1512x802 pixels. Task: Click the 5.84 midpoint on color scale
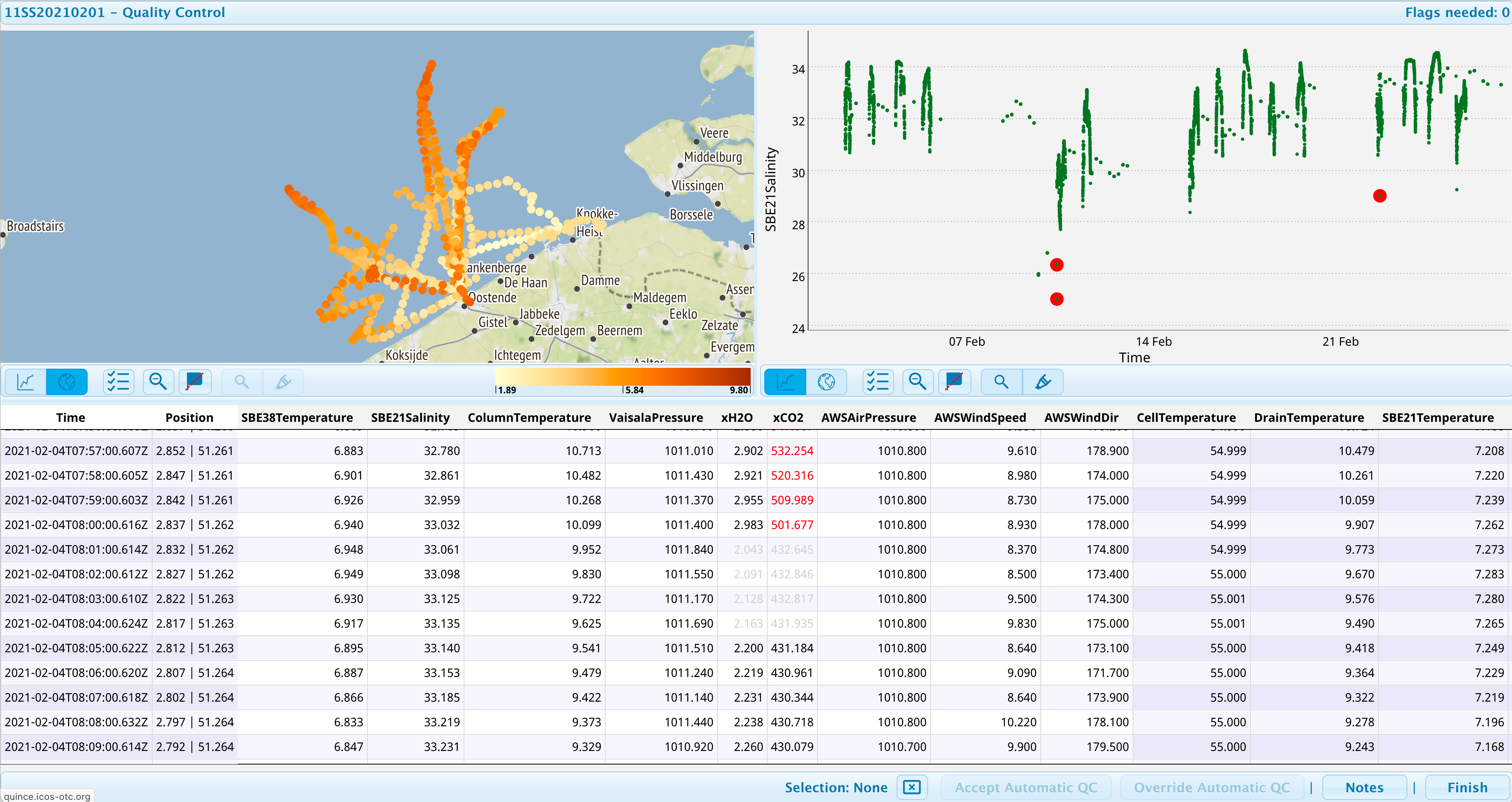[634, 390]
